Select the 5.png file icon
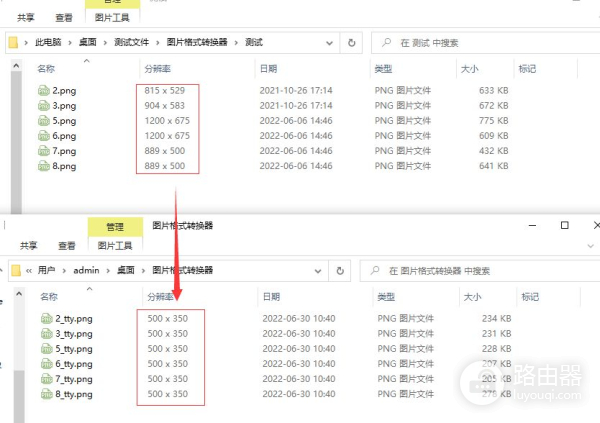The width and height of the screenshot is (600, 423). tap(44, 121)
